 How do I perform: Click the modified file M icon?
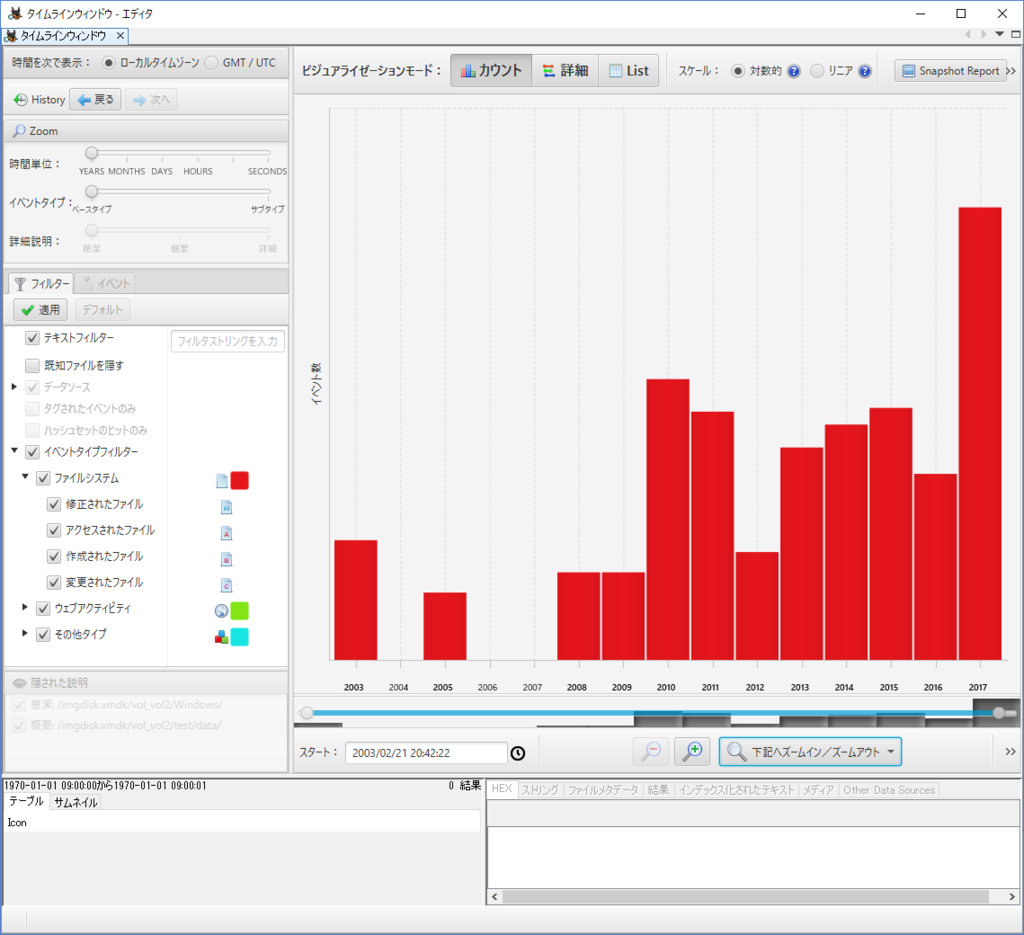[227, 507]
